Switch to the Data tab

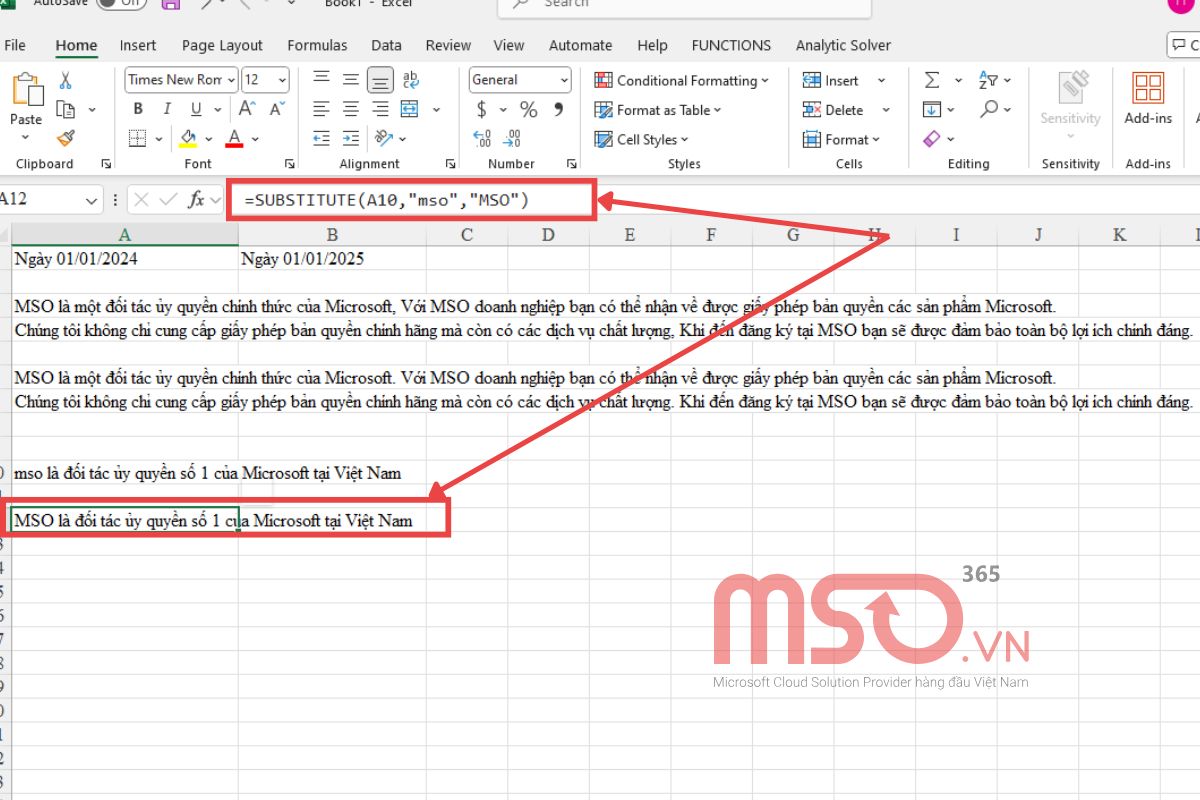pos(386,45)
